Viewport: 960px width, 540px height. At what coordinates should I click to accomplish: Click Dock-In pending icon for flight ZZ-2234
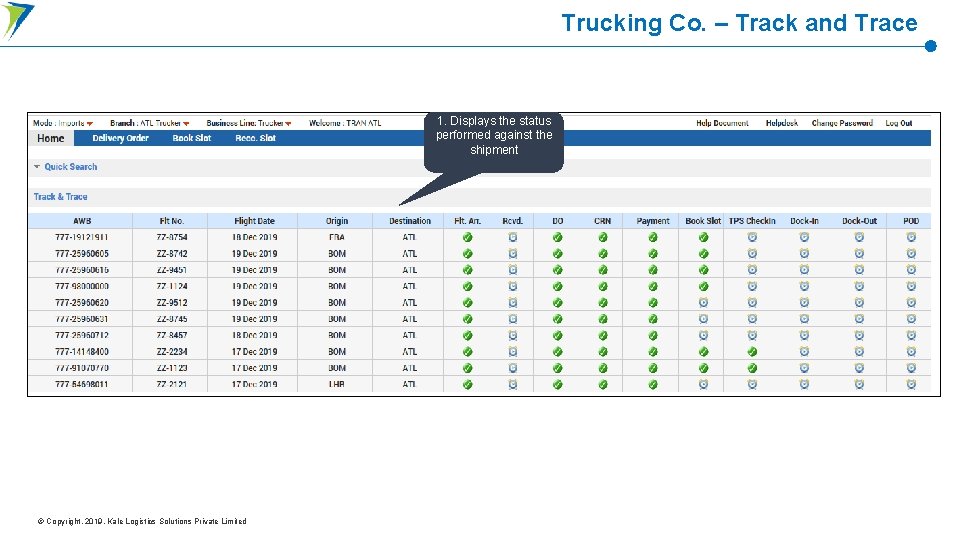(x=804, y=351)
